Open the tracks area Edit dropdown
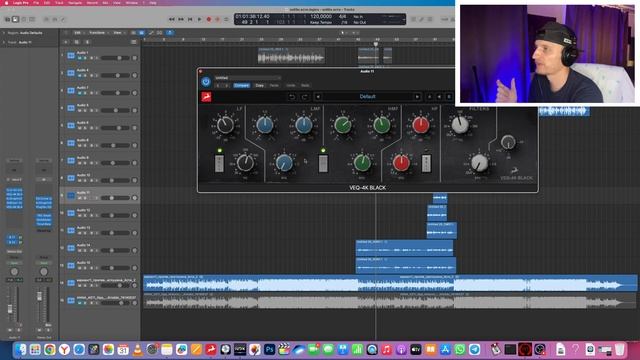 pos(78,33)
